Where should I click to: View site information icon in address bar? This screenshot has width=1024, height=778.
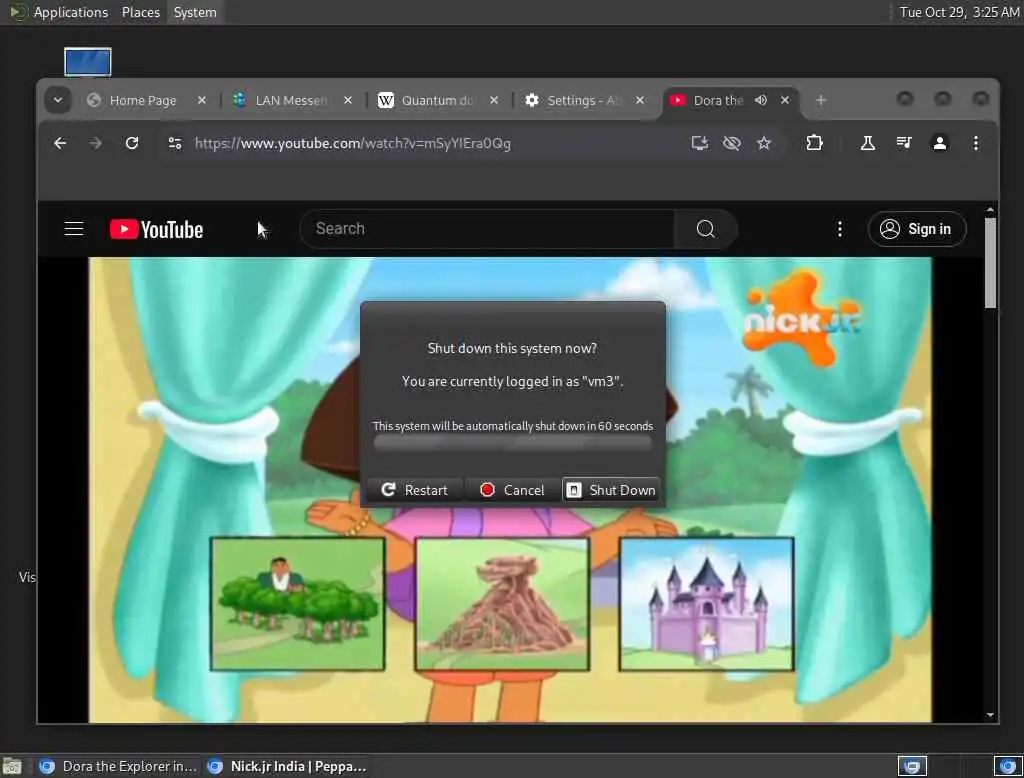[174, 143]
